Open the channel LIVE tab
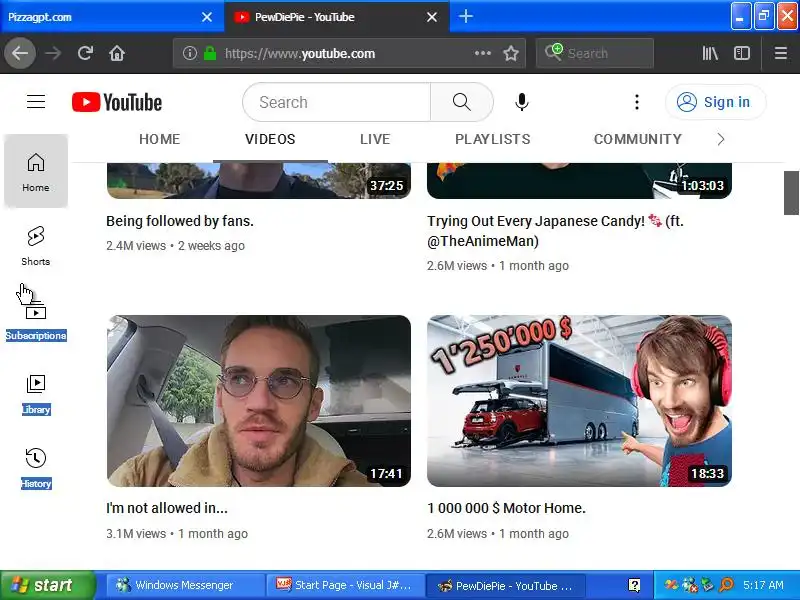The width and height of the screenshot is (800, 600). click(x=375, y=139)
